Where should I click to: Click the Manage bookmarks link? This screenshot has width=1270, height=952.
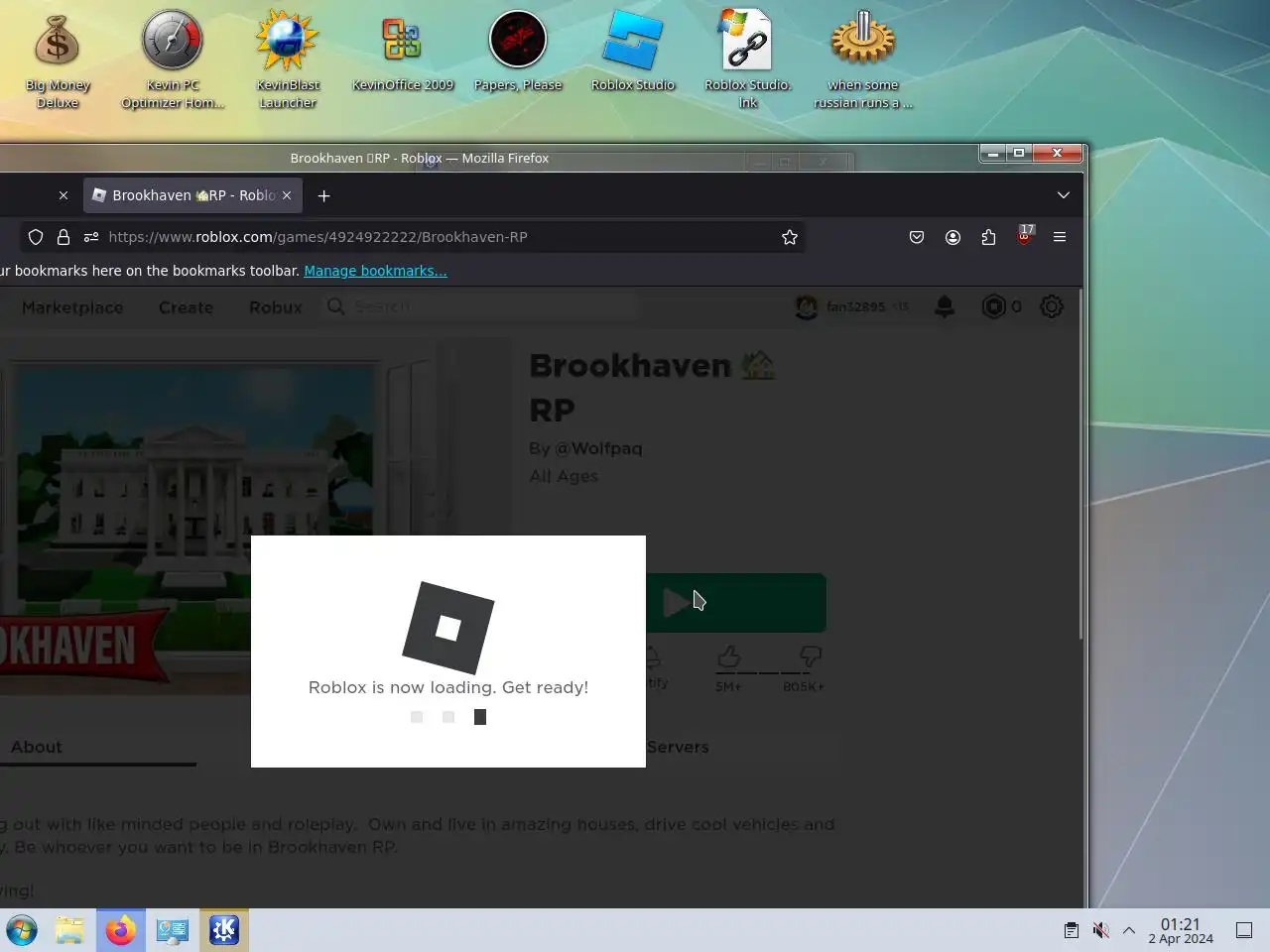(x=375, y=271)
